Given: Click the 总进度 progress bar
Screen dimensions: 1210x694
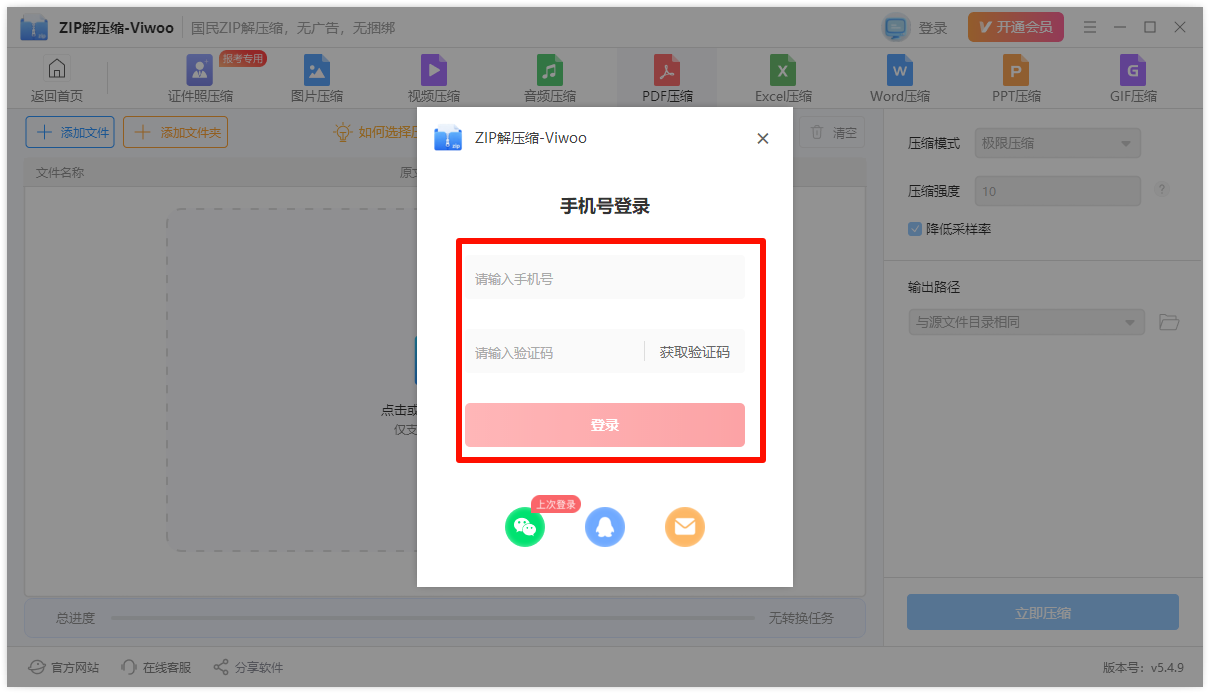Looking at the screenshot, I should (432, 618).
